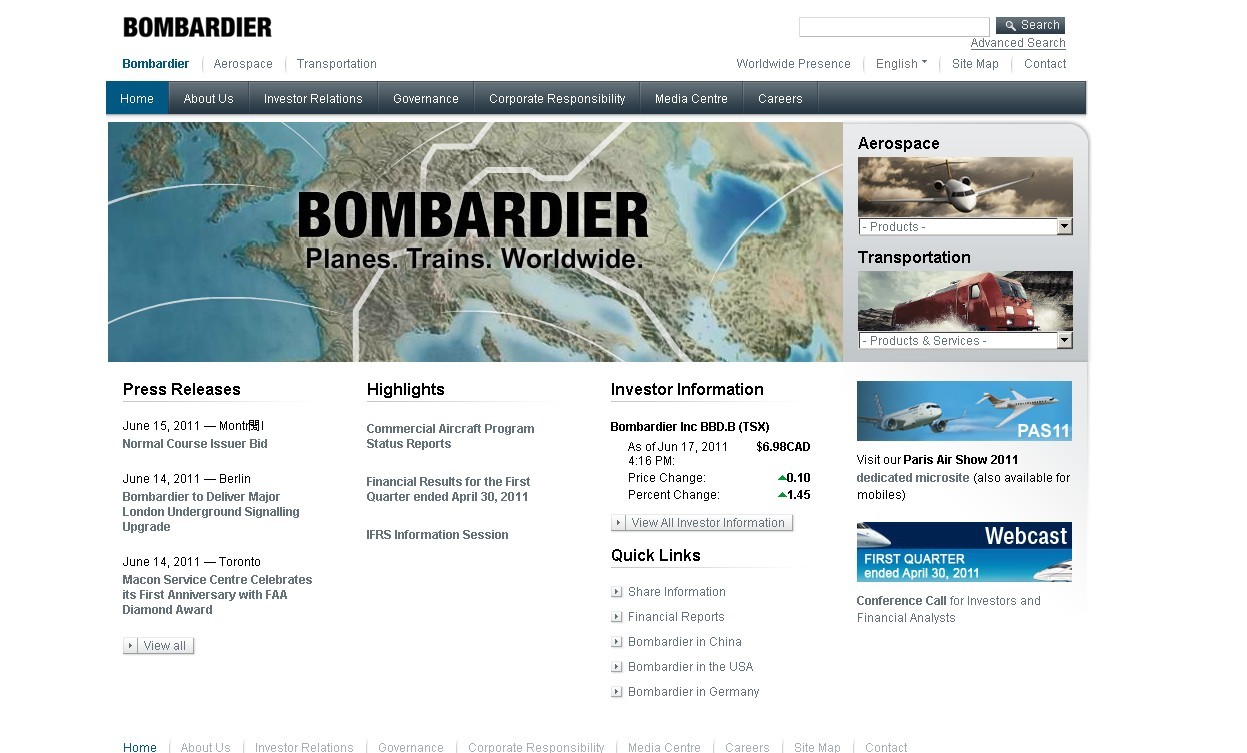
Task: Click the Bombardier Inc BBD.B (TSX) ticker text
Action: [x=690, y=427]
